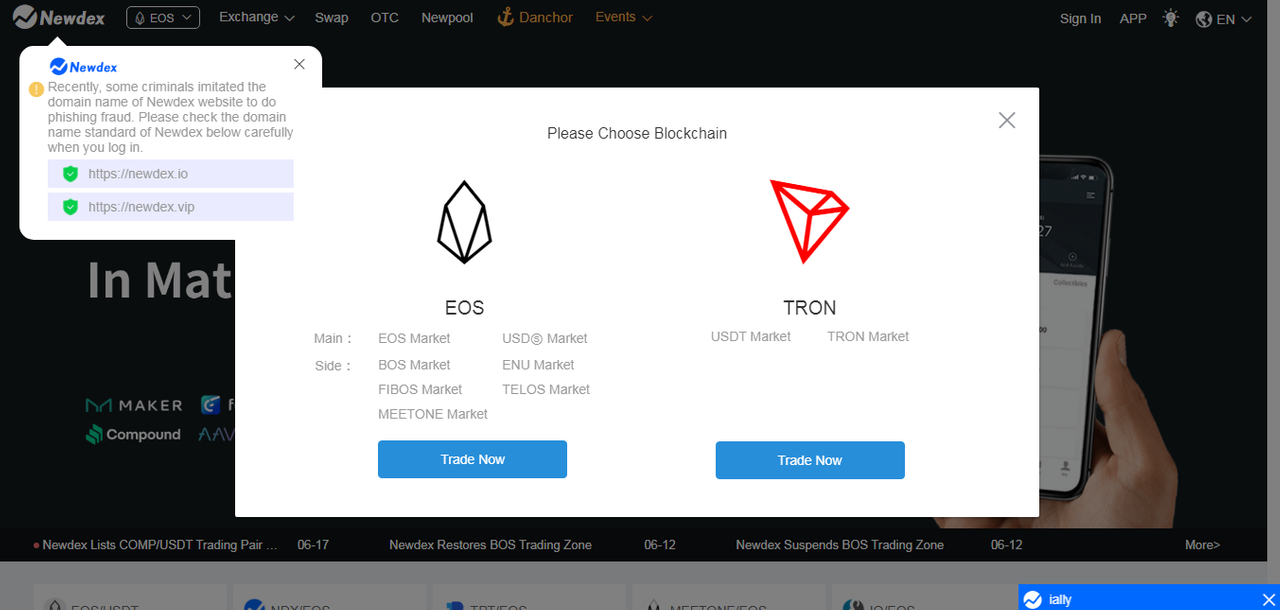The width and height of the screenshot is (1280, 610).
Task: Click Trade Now under TRON
Action: tap(810, 460)
